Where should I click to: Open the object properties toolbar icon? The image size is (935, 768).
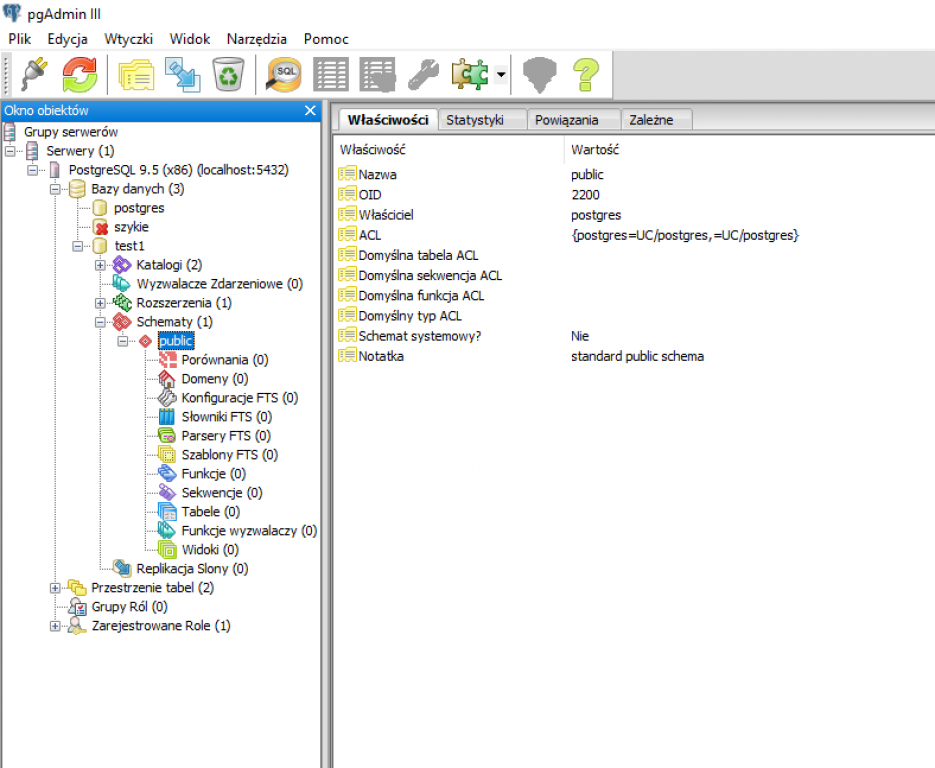137,75
